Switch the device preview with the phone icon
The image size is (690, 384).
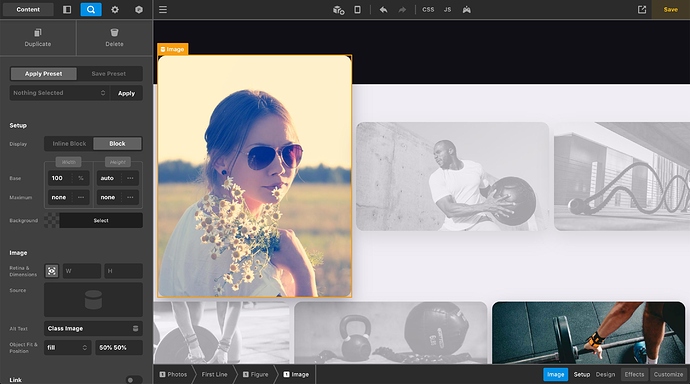click(357, 9)
